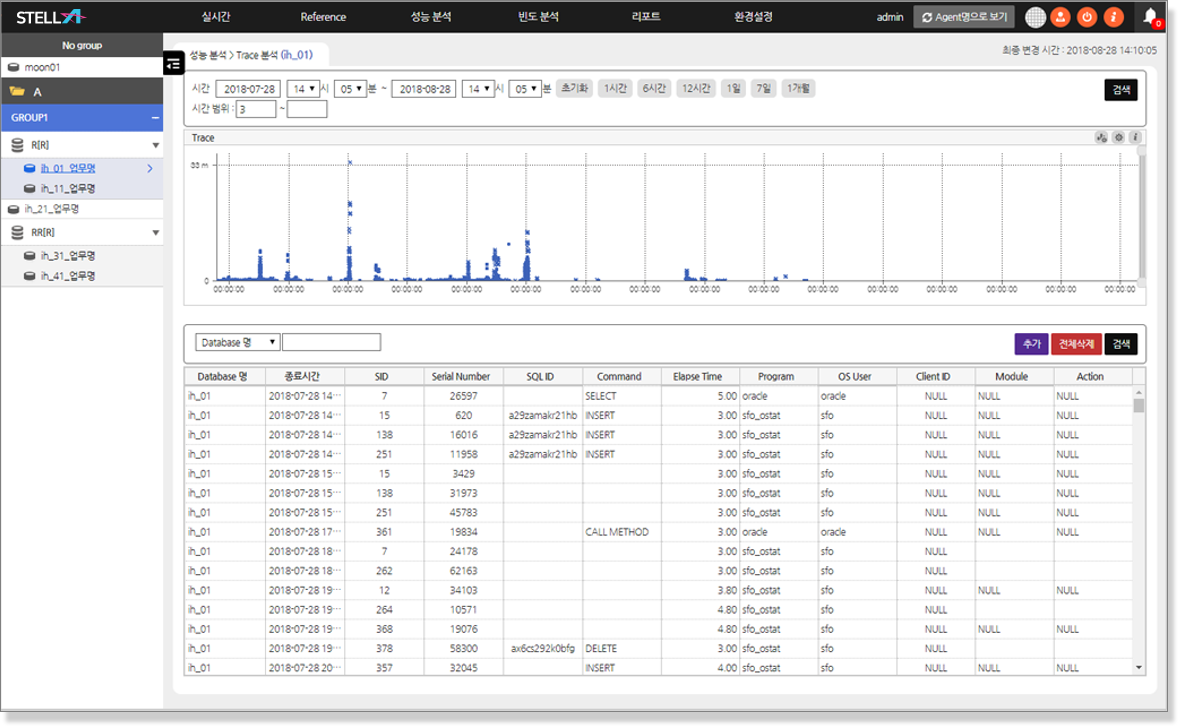Viewport: 1178px width, 726px height.
Task: Sort by the Serial Number column header
Action: click(x=461, y=377)
